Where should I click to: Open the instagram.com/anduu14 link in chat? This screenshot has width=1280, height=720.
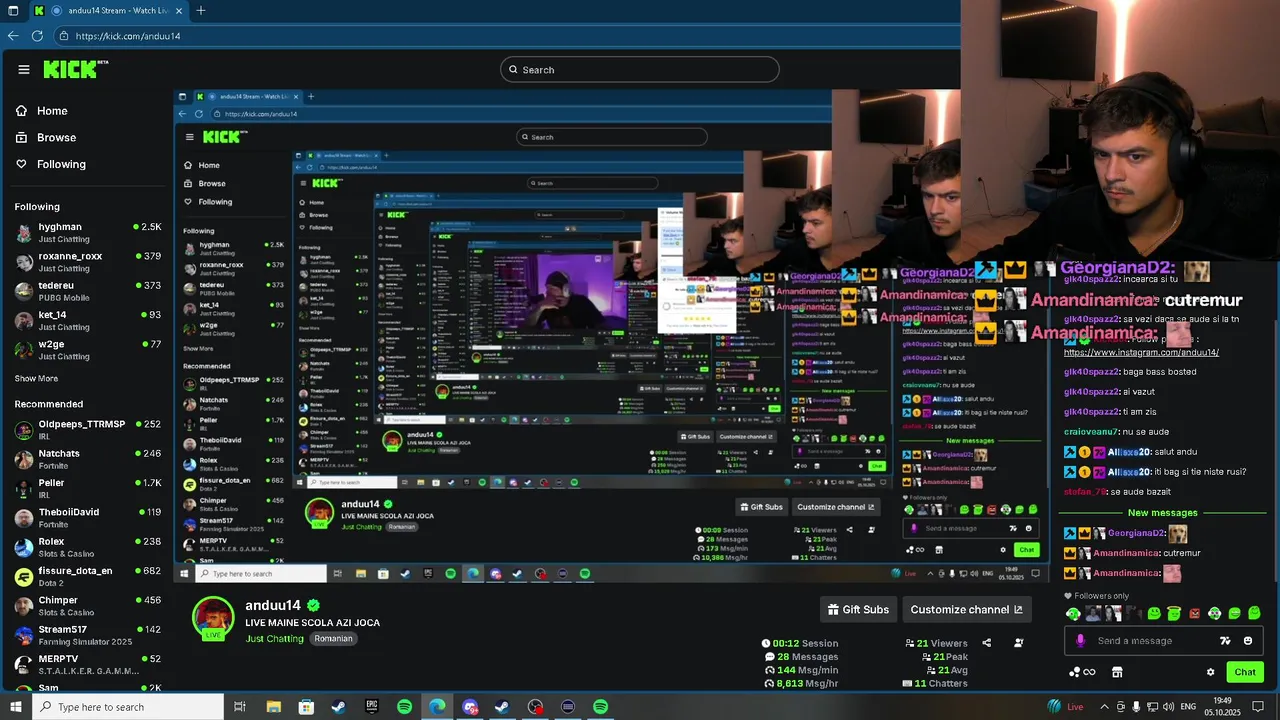1141,353
